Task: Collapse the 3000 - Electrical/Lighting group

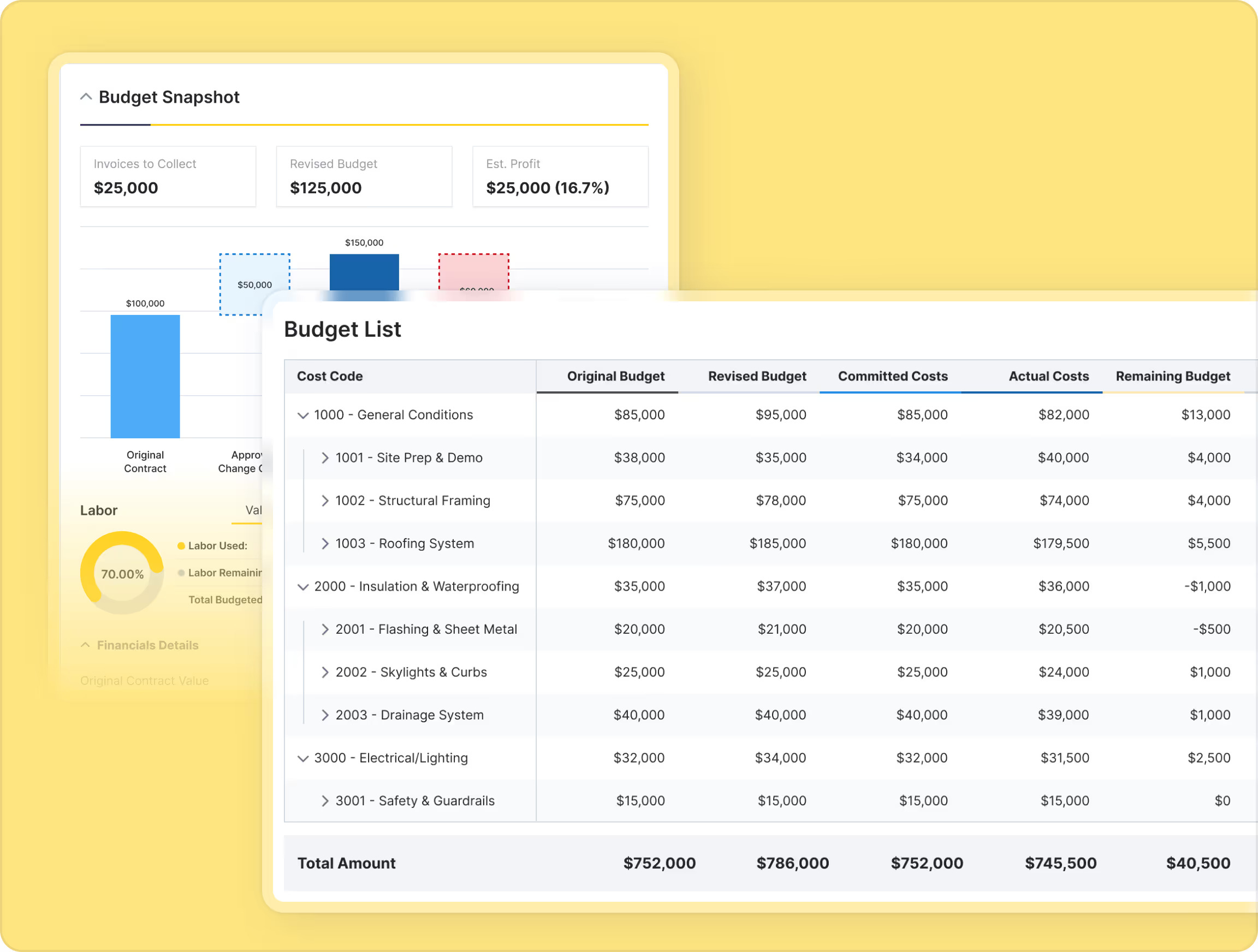Action: tap(303, 759)
